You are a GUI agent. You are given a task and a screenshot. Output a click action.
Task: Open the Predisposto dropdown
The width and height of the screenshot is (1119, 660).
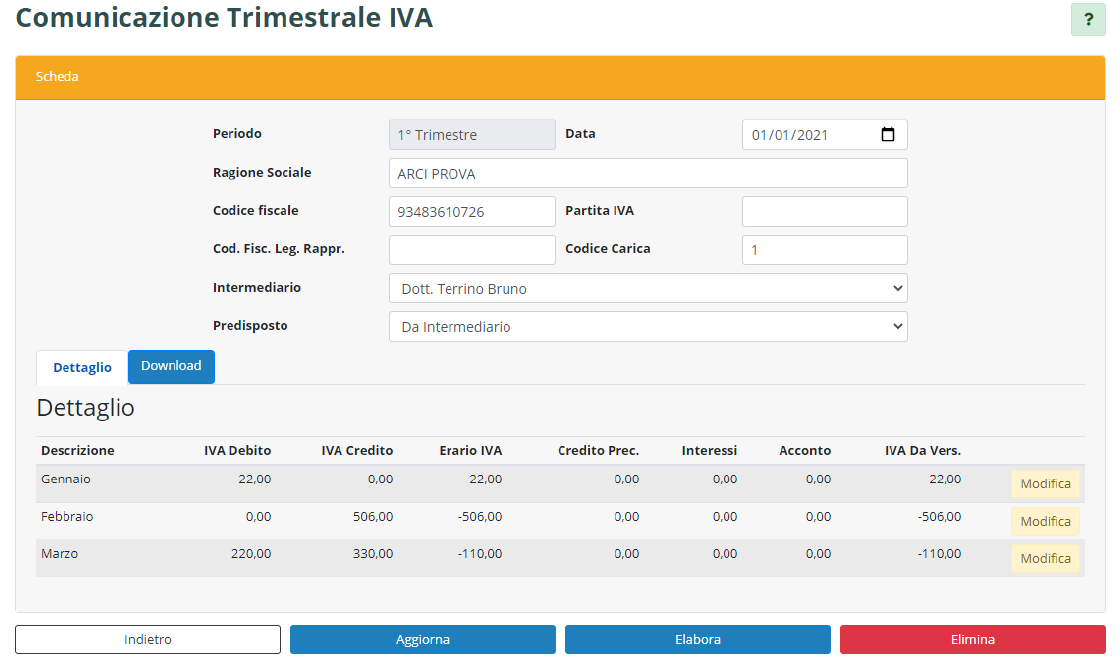click(x=647, y=327)
